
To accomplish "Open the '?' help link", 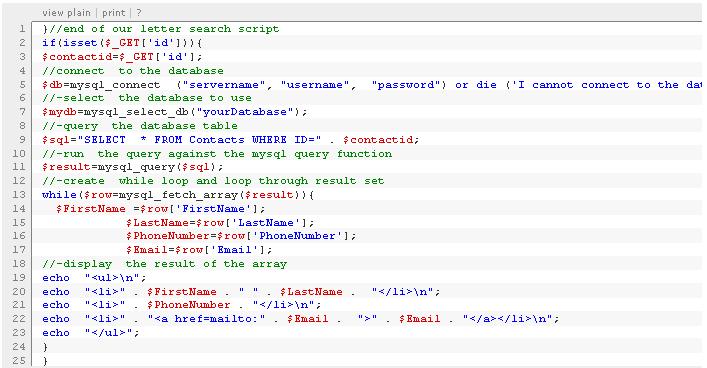I will 139,13.
